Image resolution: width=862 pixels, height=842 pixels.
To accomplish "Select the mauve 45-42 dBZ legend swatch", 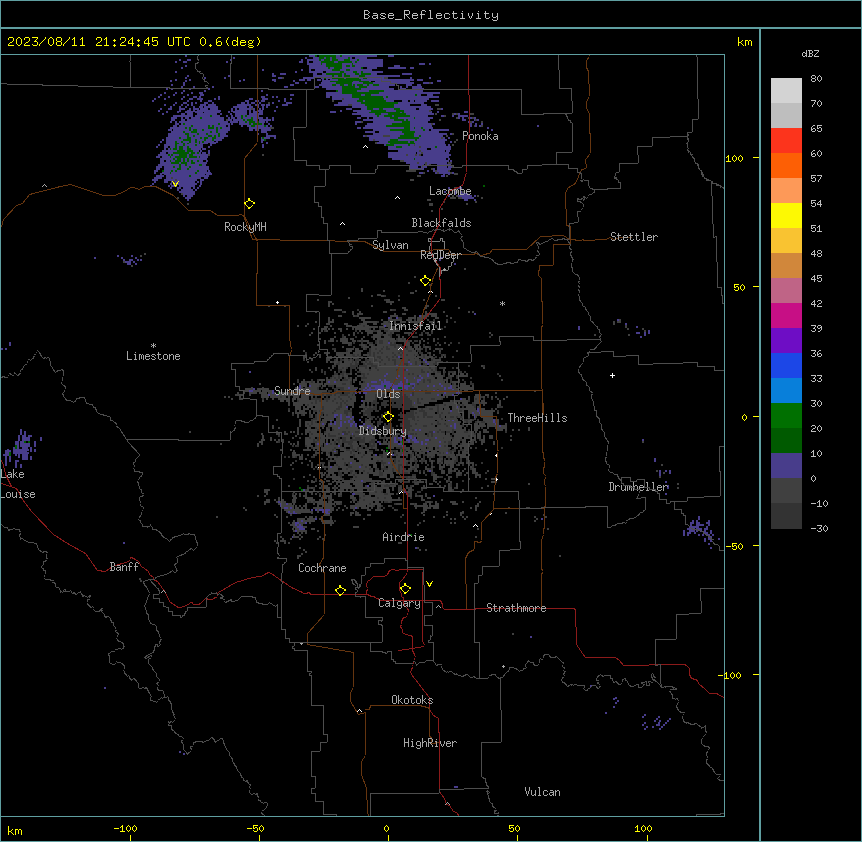I will [786, 291].
